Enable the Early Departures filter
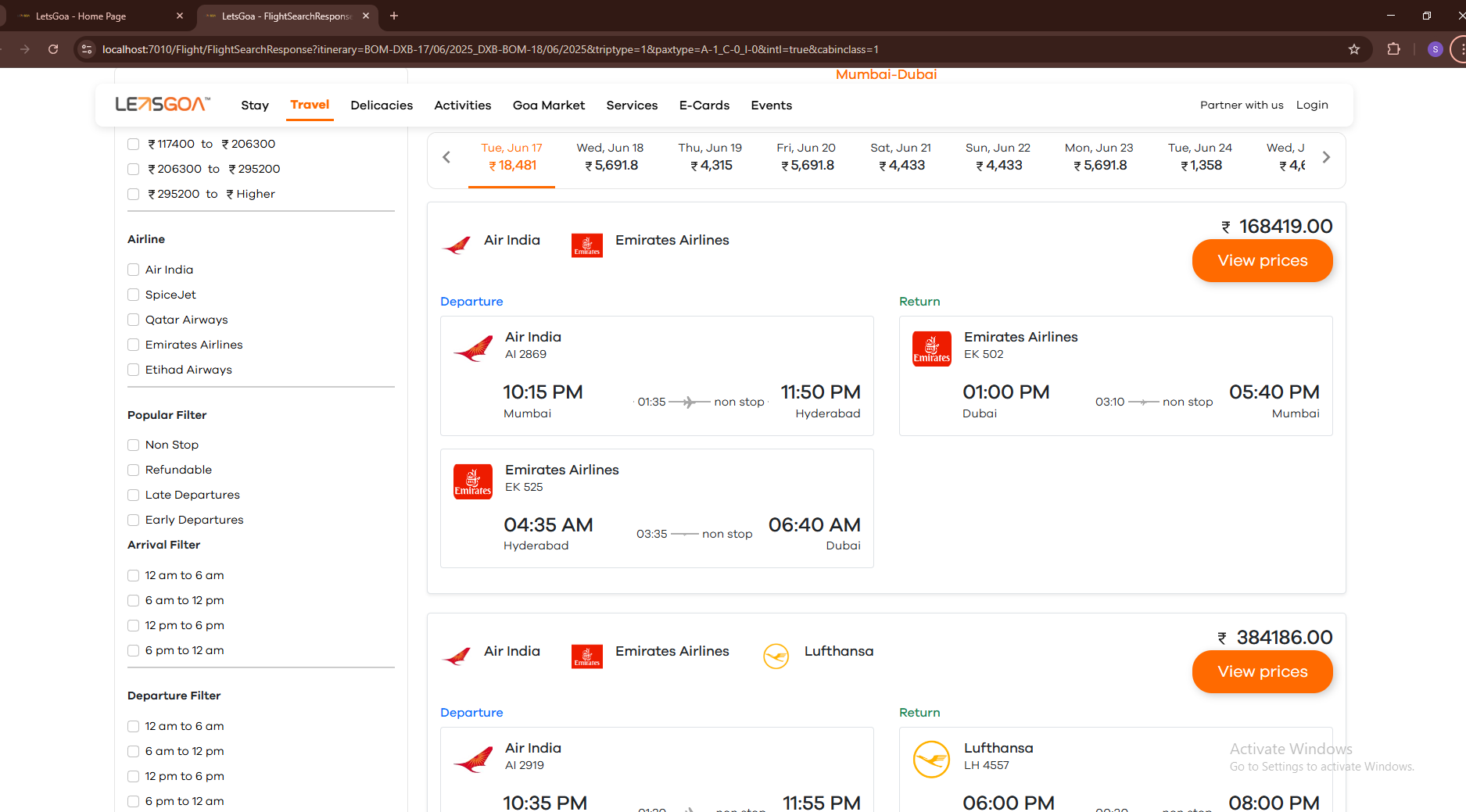The image size is (1466, 812). point(133,520)
